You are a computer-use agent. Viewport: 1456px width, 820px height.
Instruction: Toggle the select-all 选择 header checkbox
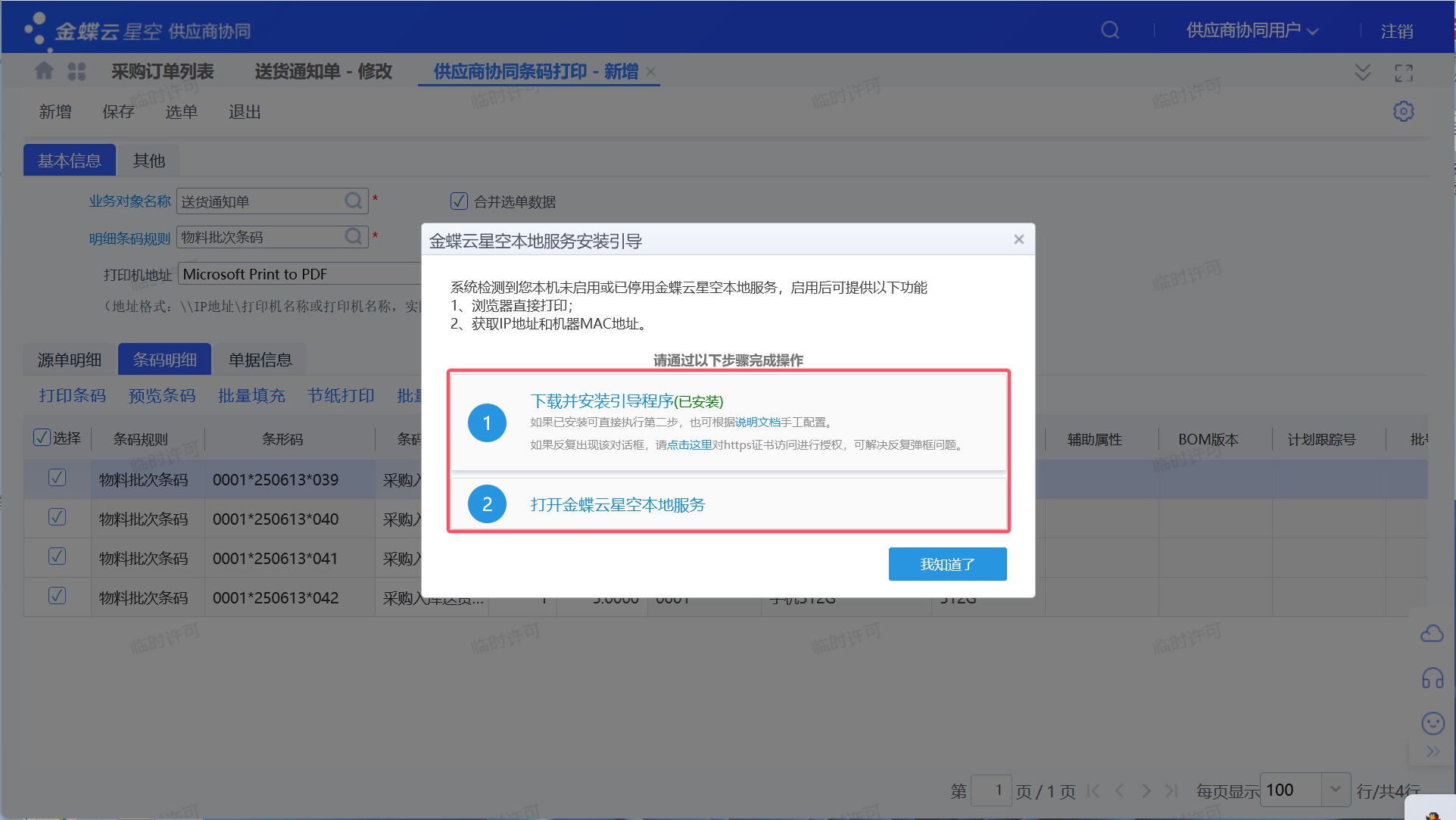click(42, 437)
